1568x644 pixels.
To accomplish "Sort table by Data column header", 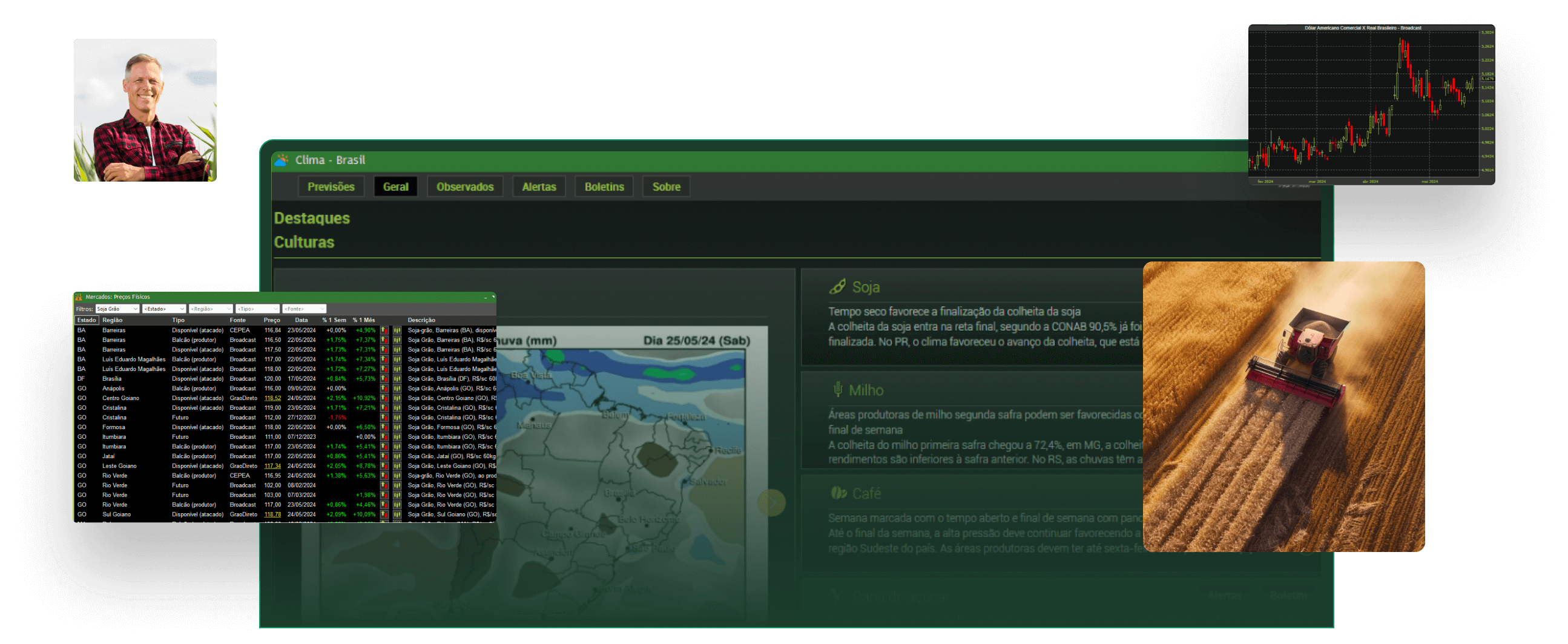I will point(301,320).
